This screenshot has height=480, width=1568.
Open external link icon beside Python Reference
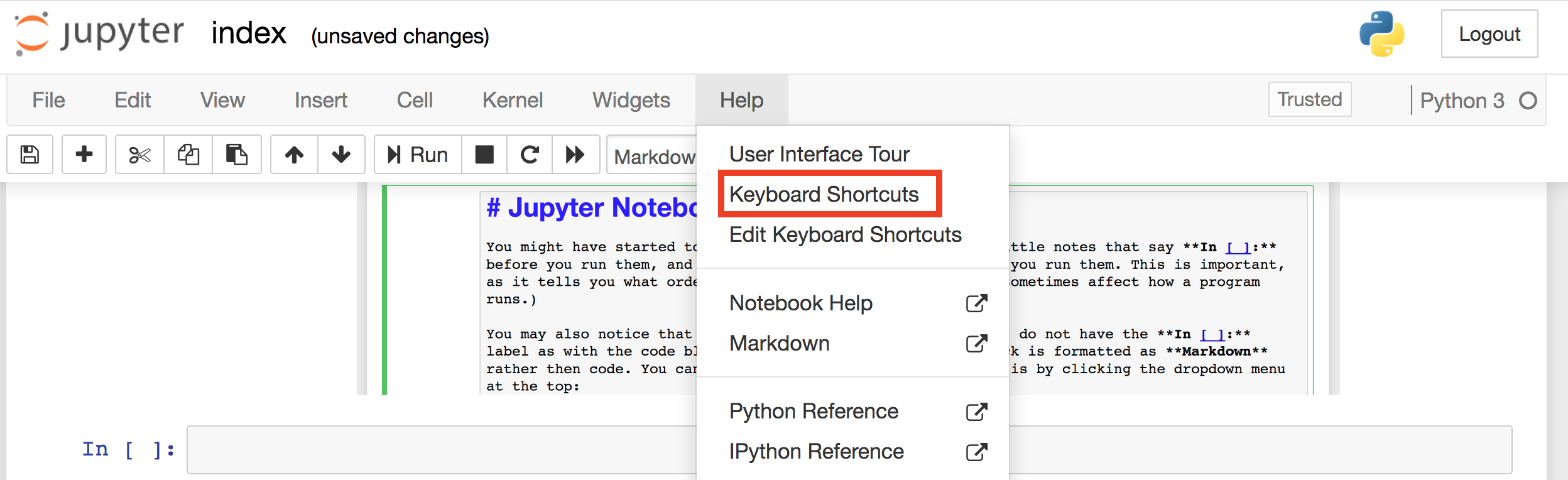point(977,412)
